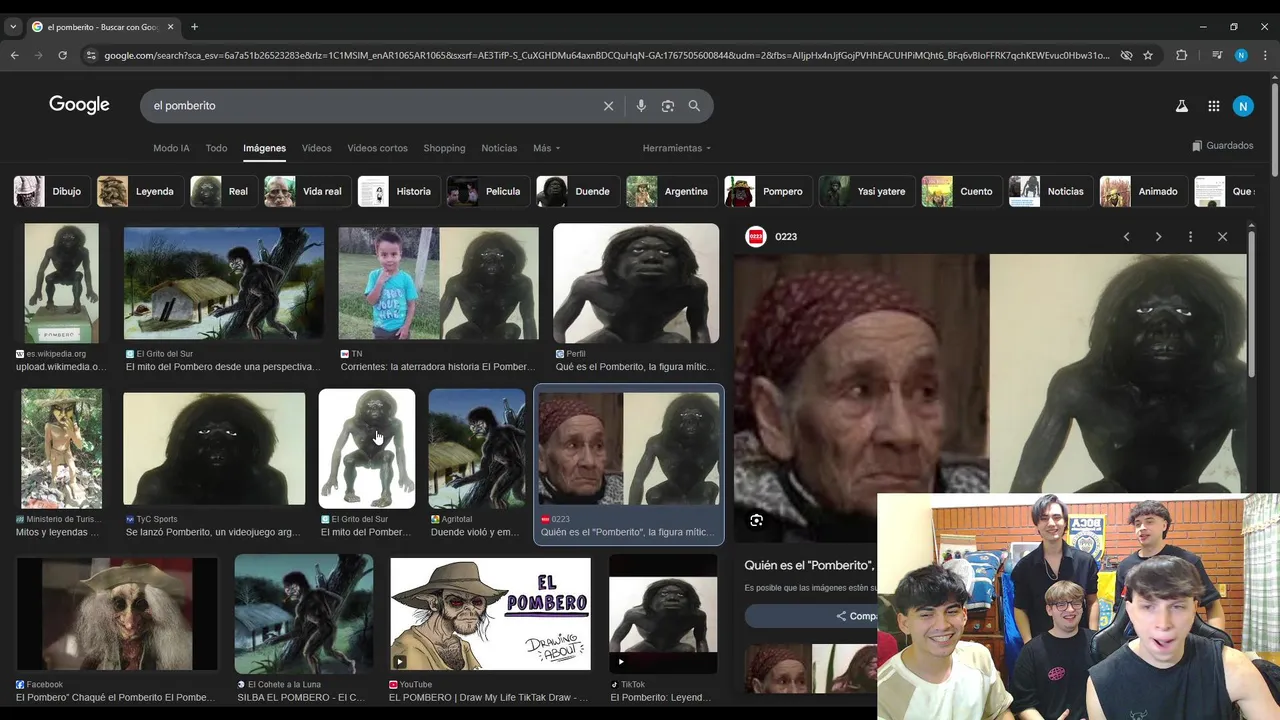Open the Ministerio de Turismo Mitos y leyendas image
1280x720 pixels.
click(x=62, y=449)
